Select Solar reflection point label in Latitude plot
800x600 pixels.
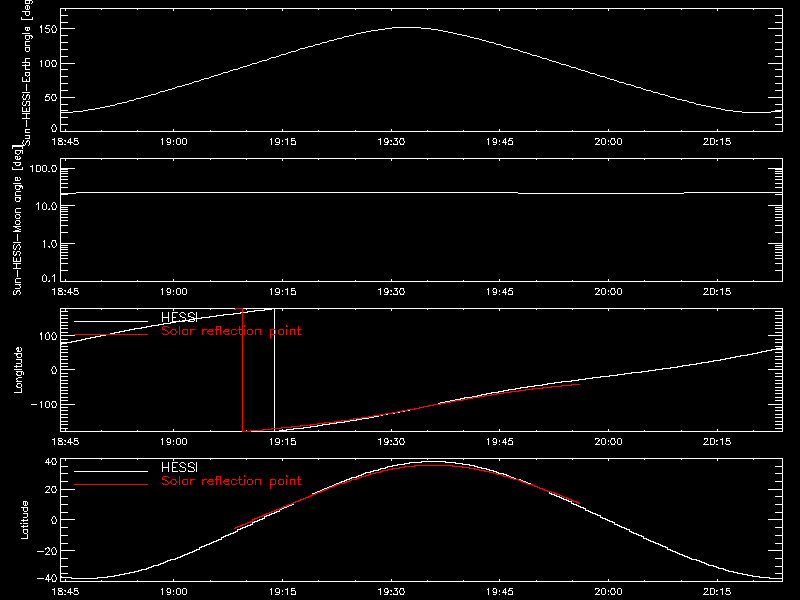pos(231,481)
